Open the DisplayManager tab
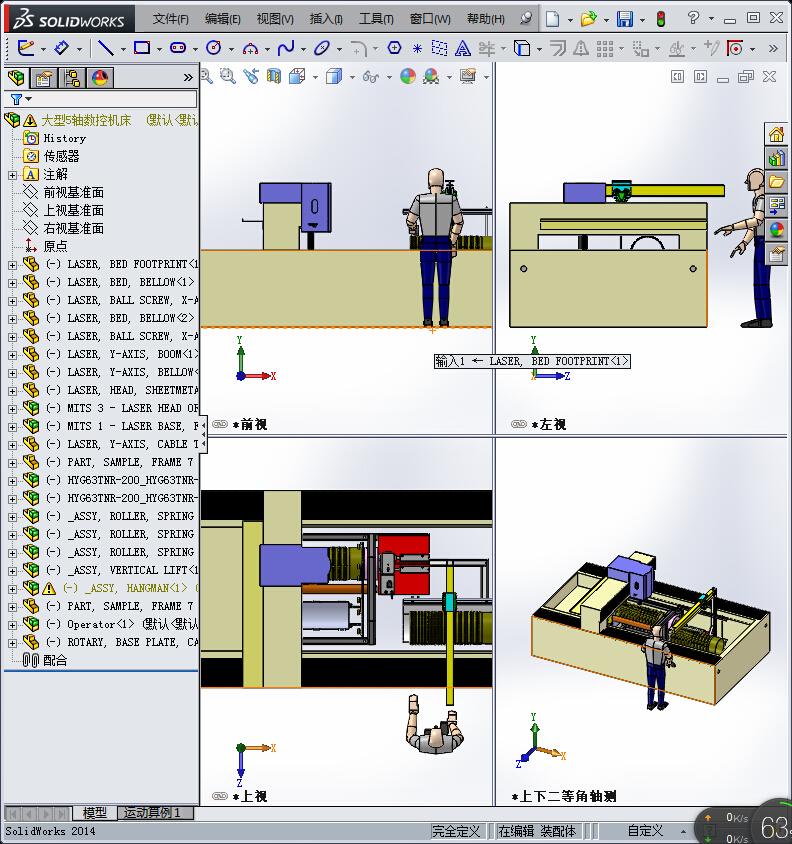 [x=100, y=78]
